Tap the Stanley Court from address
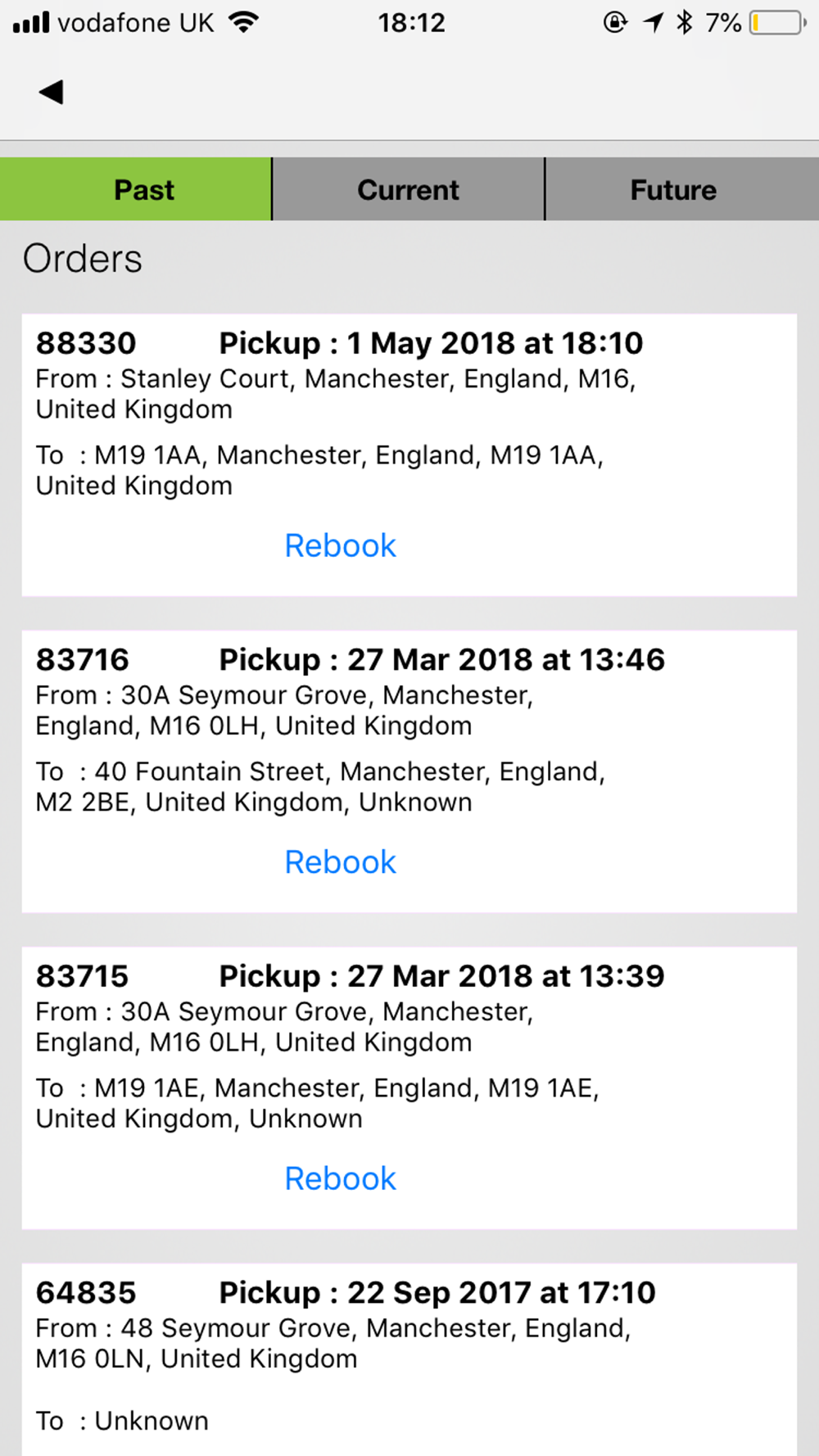This screenshot has width=819, height=1456. pos(336,394)
